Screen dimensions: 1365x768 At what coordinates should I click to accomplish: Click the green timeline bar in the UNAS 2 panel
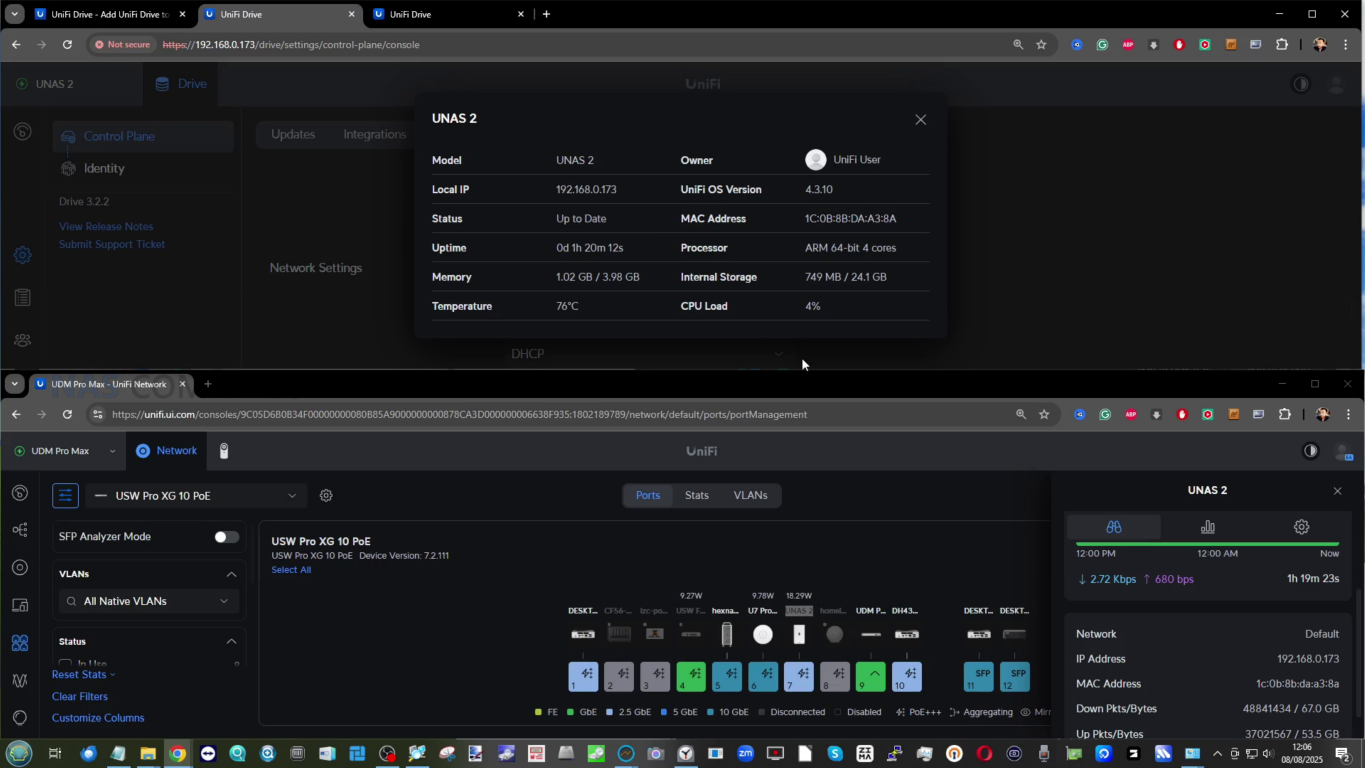point(1207,544)
